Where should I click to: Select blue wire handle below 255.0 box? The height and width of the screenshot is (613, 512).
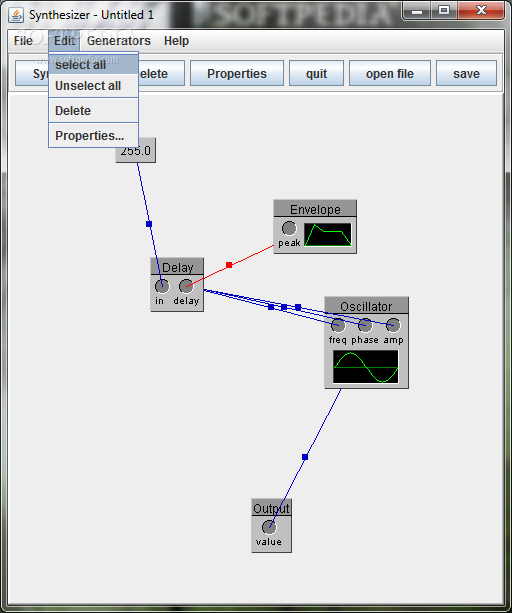point(149,224)
